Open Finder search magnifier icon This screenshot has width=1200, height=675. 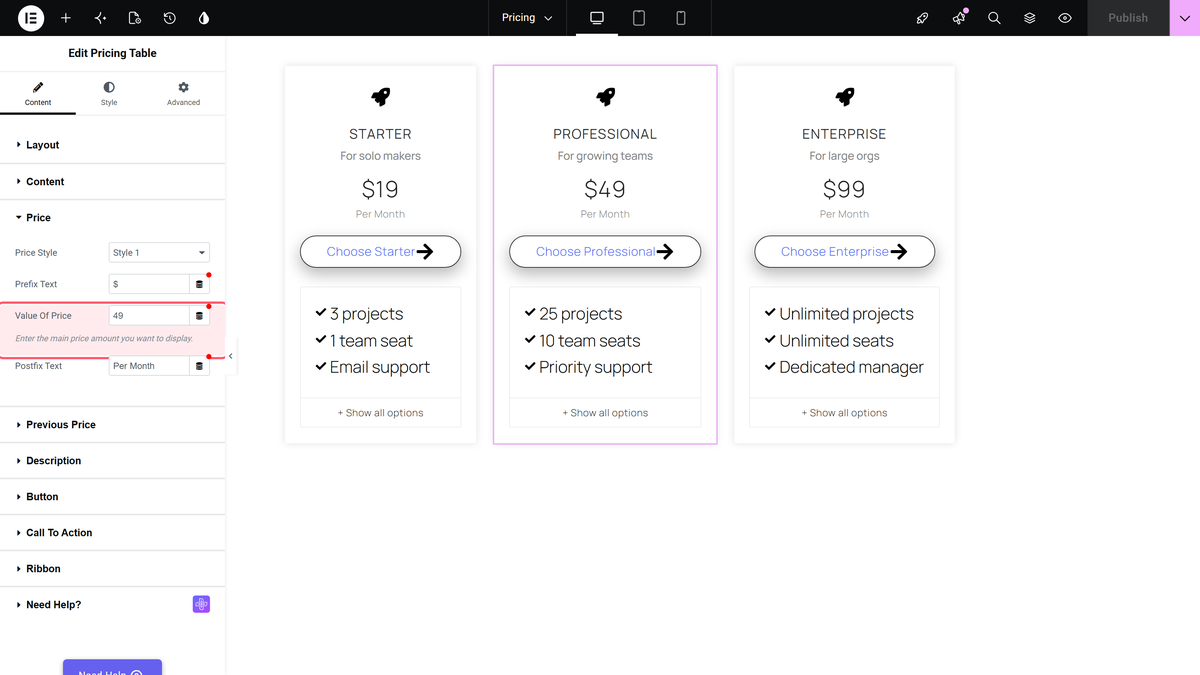pyautogui.click(x=994, y=18)
